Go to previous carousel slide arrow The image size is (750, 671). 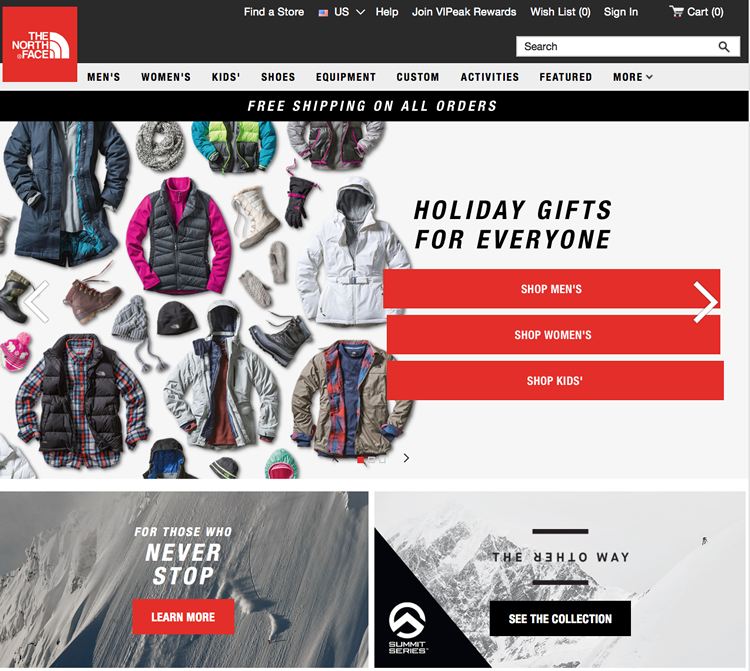[36, 302]
